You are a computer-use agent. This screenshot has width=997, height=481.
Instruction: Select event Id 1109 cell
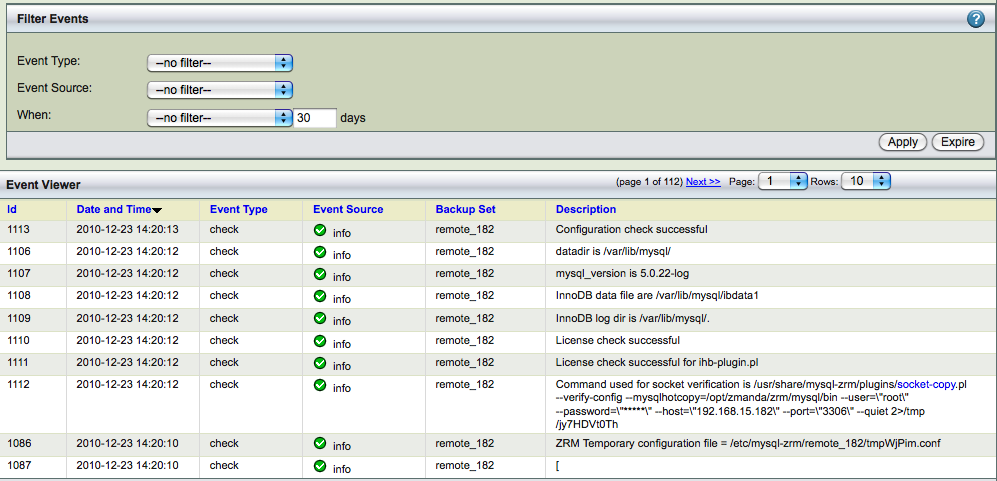(18, 318)
